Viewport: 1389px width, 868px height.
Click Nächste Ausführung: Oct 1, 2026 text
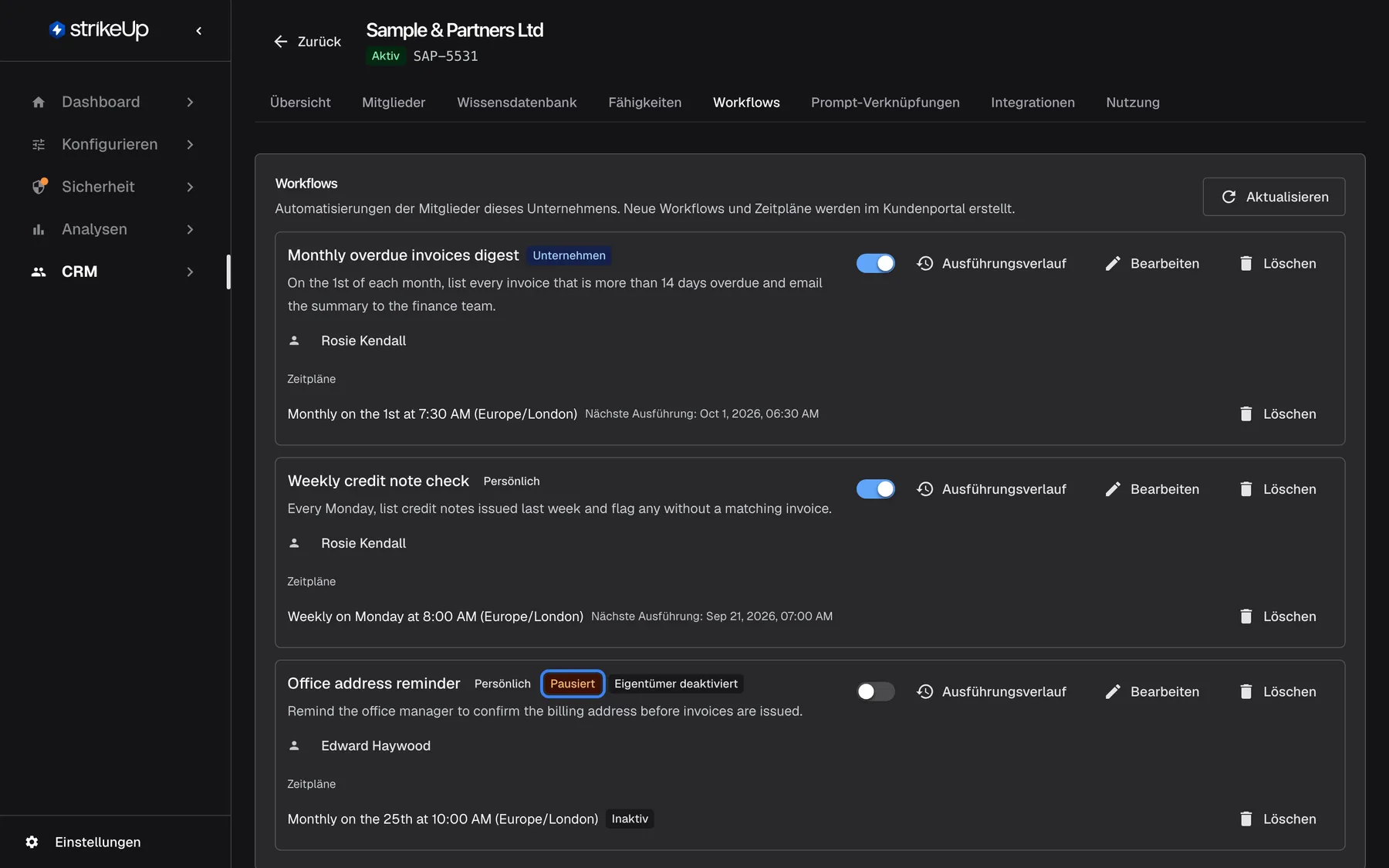click(x=701, y=414)
